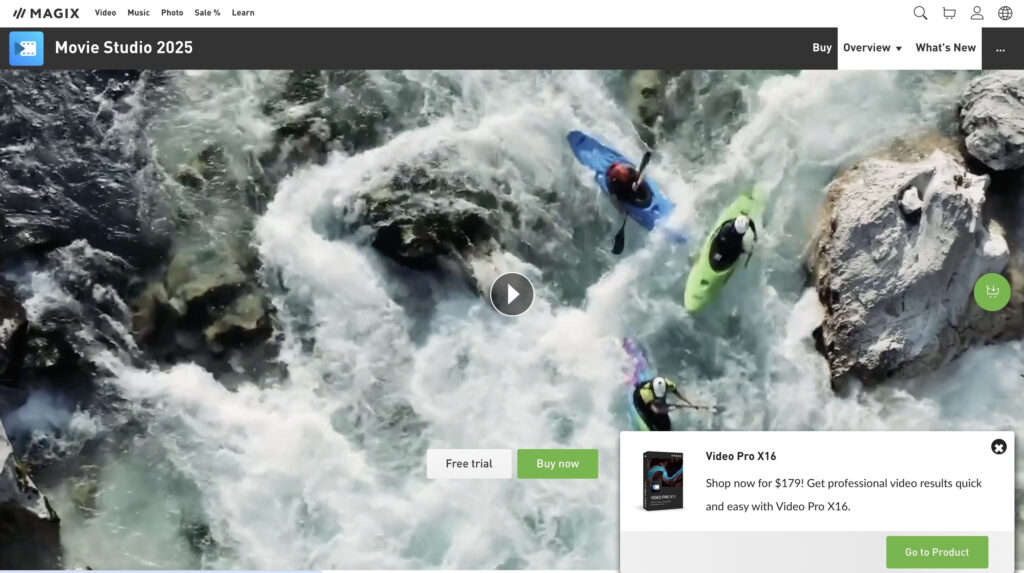The height and width of the screenshot is (573, 1024).
Task: Open the Video menu
Action: tap(105, 13)
